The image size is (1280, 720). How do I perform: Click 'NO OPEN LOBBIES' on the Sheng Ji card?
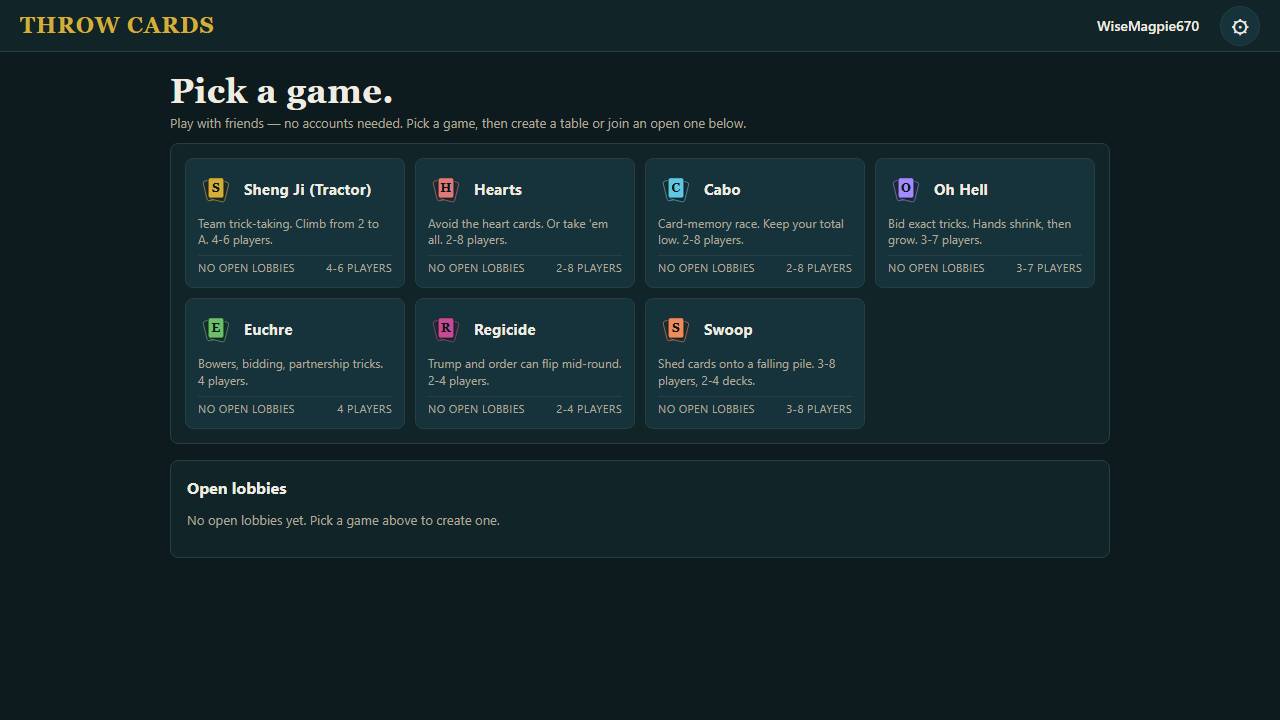click(246, 268)
